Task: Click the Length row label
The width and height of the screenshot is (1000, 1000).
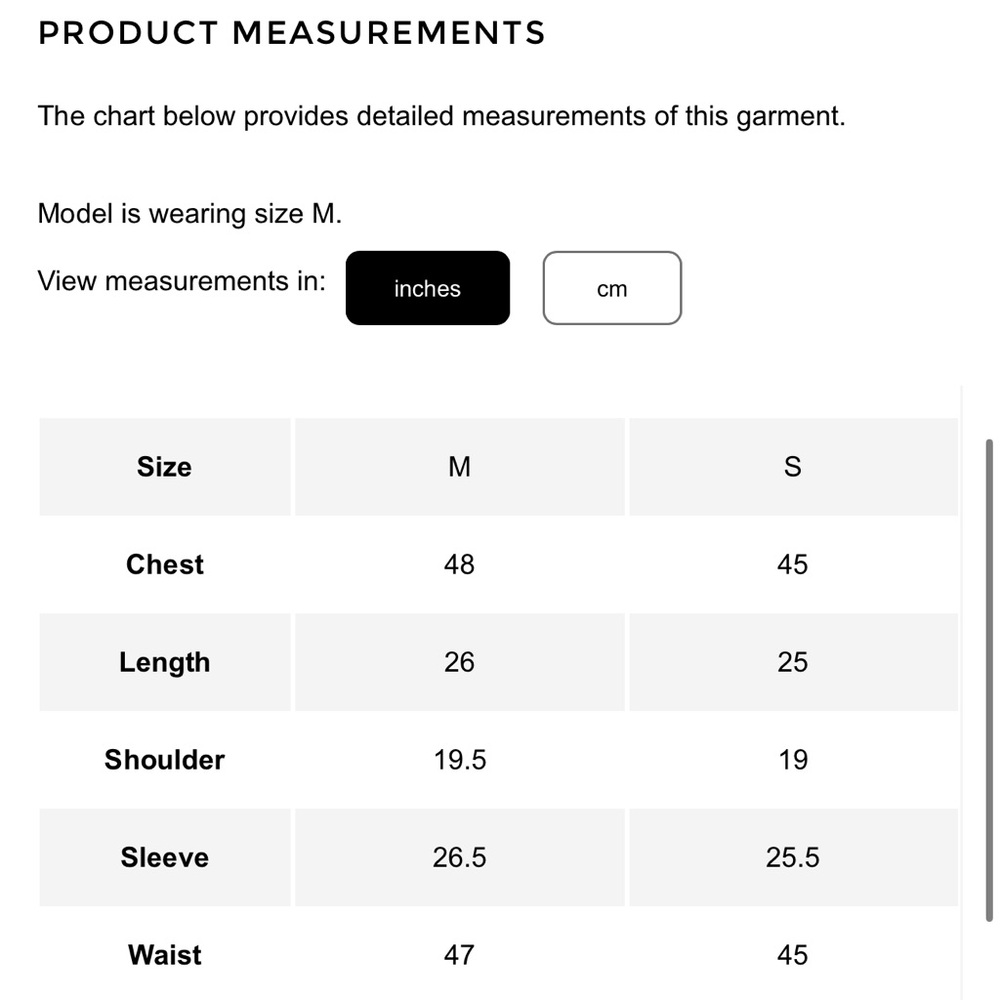Action: [x=165, y=663]
